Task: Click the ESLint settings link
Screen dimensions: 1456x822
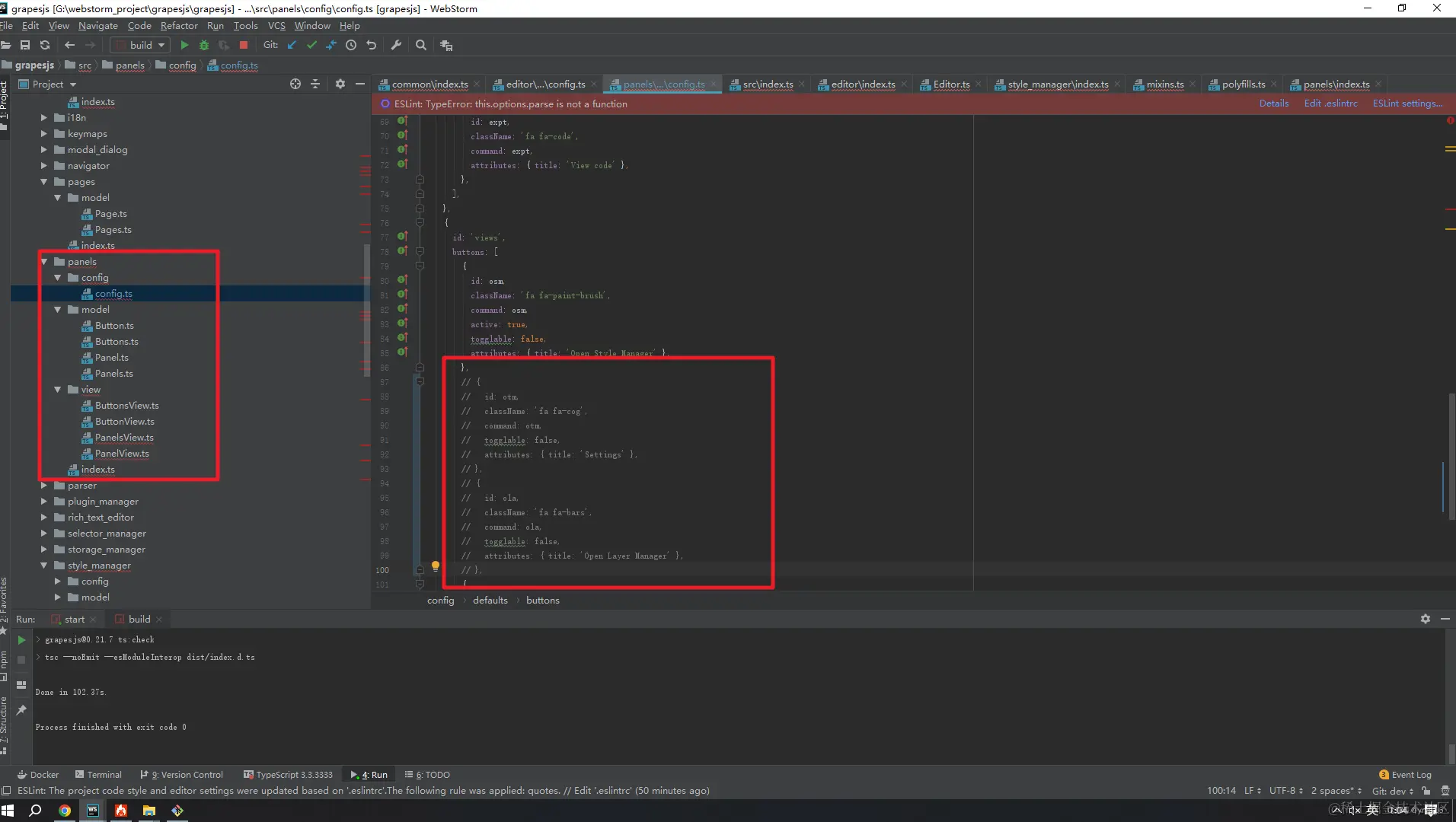Action: click(x=1407, y=104)
